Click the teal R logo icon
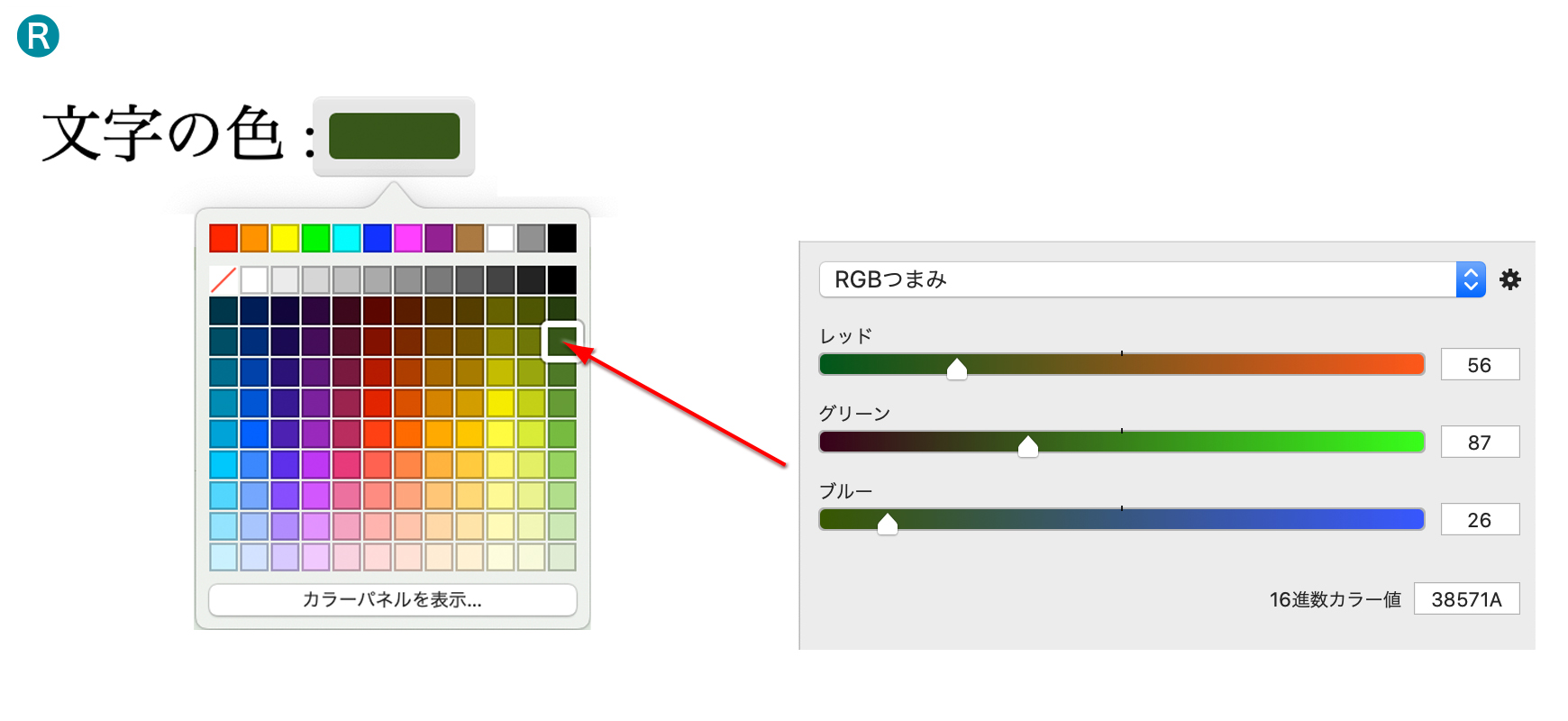This screenshot has height=721, width=1568. 38,36
